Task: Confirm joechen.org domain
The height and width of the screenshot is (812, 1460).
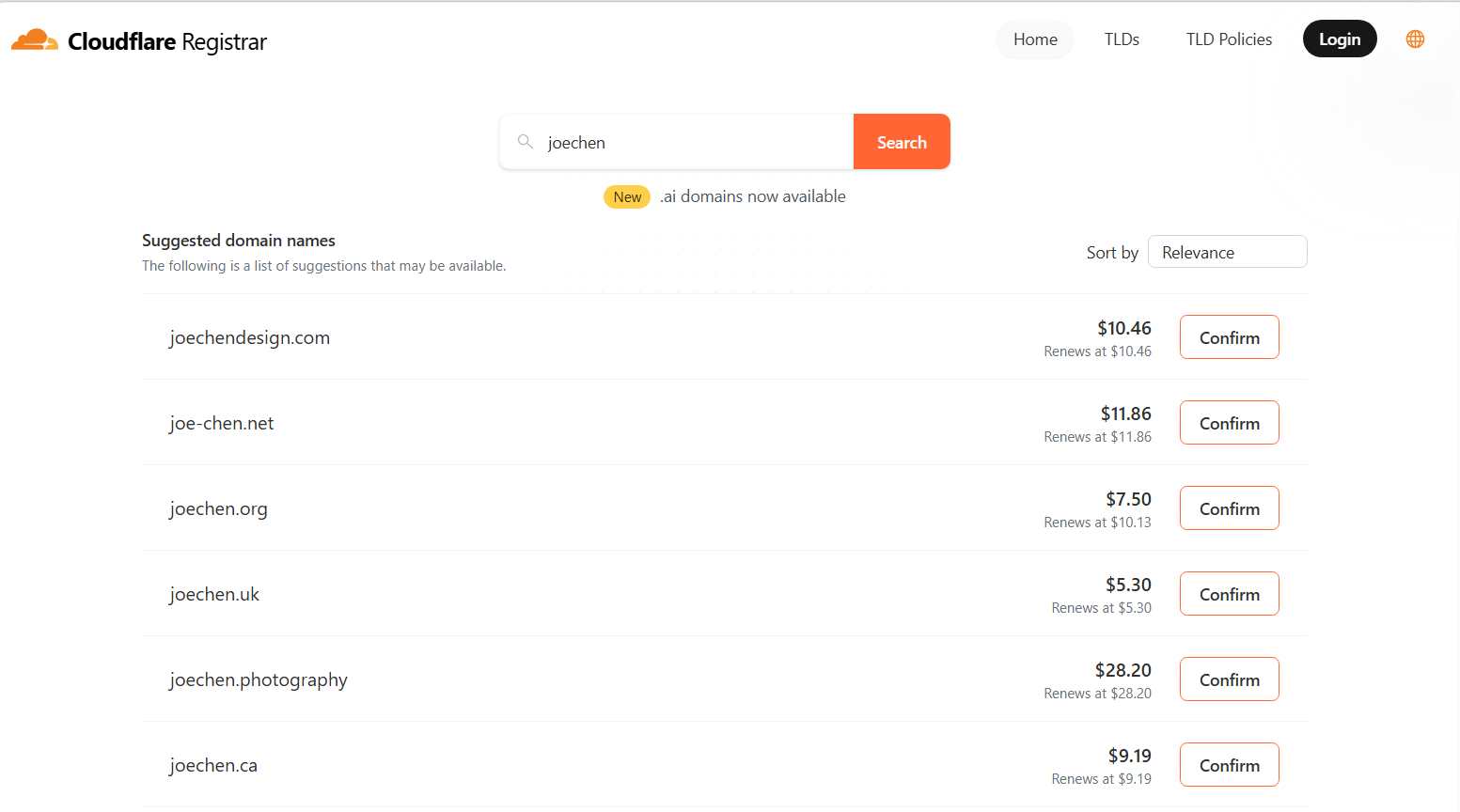Action: [1230, 508]
